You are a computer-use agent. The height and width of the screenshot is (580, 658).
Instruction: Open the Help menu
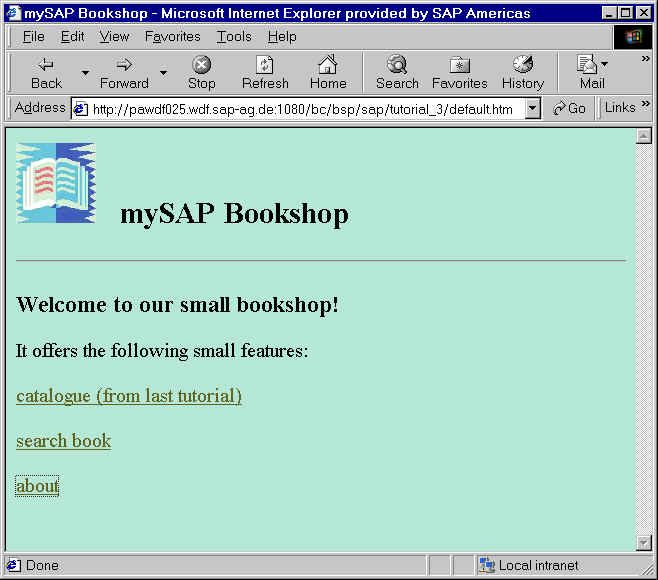(282, 36)
